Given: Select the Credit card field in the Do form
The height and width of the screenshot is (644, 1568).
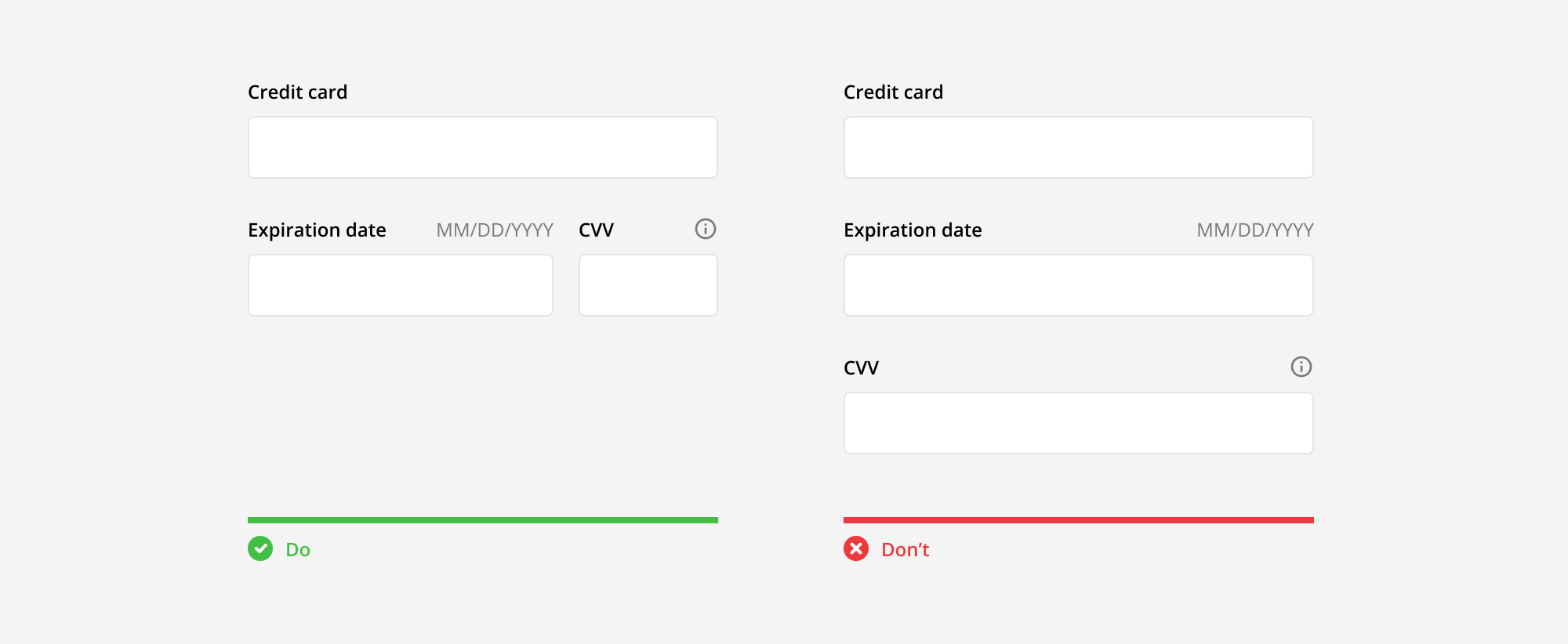Looking at the screenshot, I should 482,147.
